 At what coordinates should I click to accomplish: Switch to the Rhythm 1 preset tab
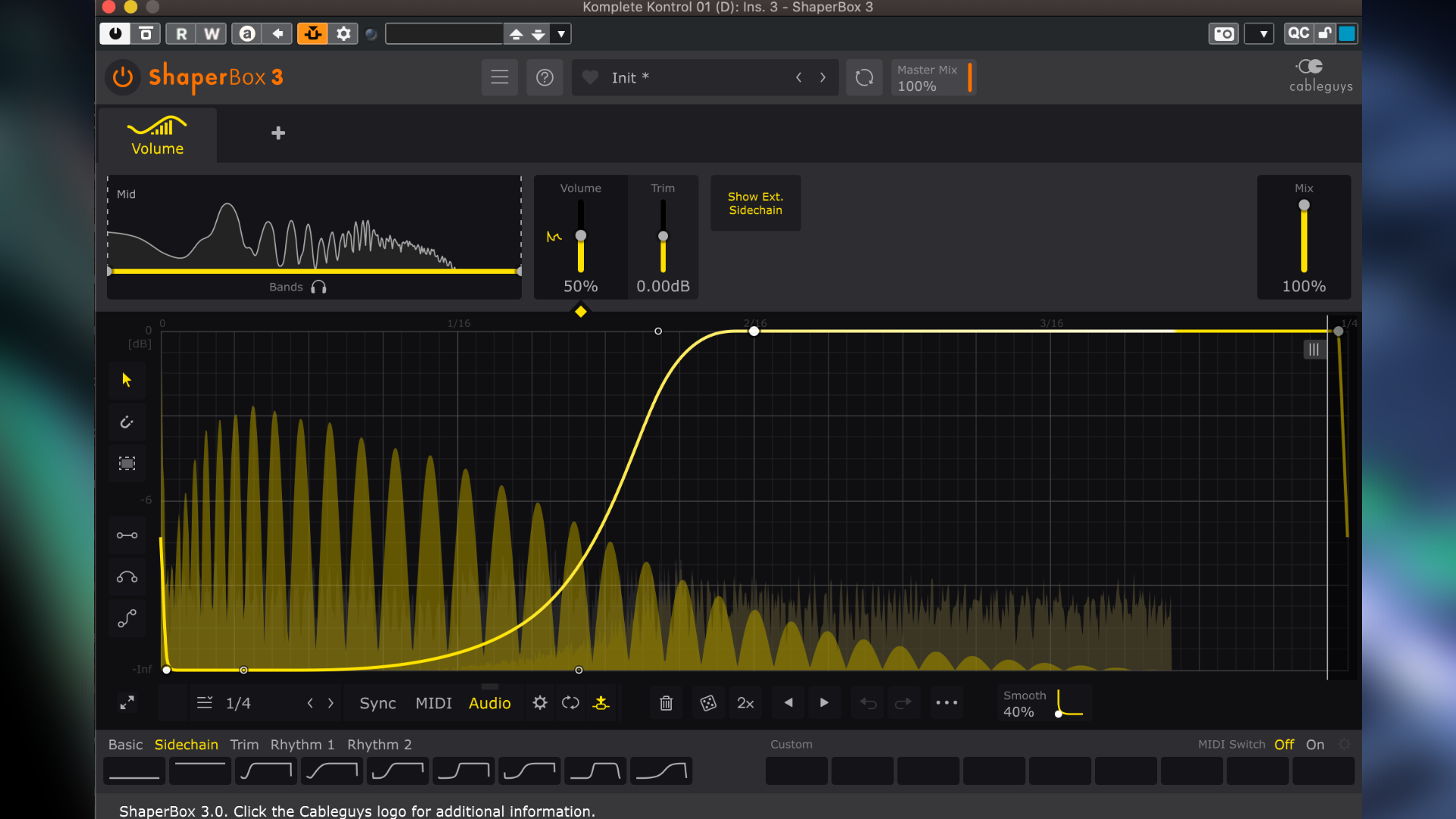pos(302,745)
